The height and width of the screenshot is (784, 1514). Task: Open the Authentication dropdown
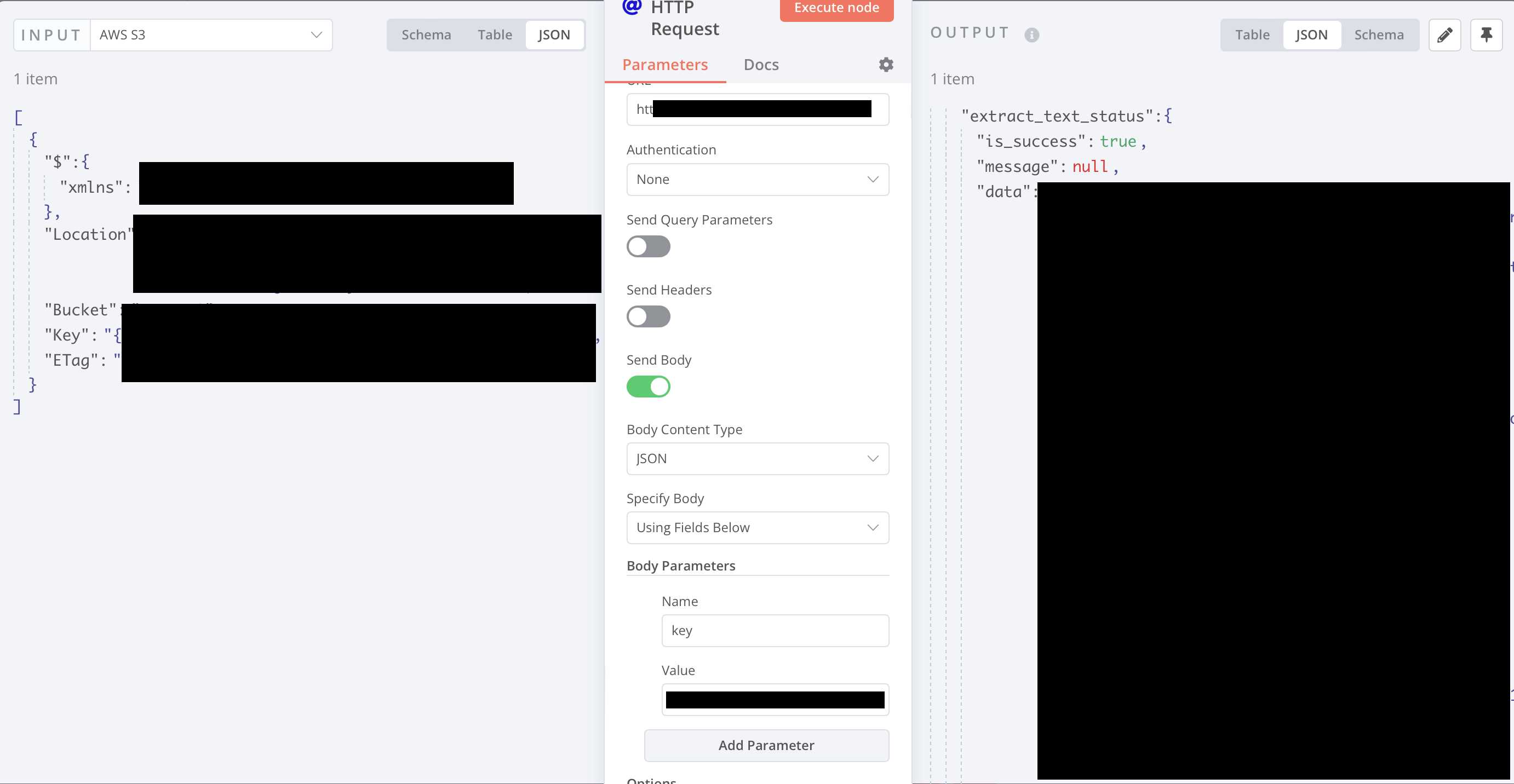tap(757, 179)
